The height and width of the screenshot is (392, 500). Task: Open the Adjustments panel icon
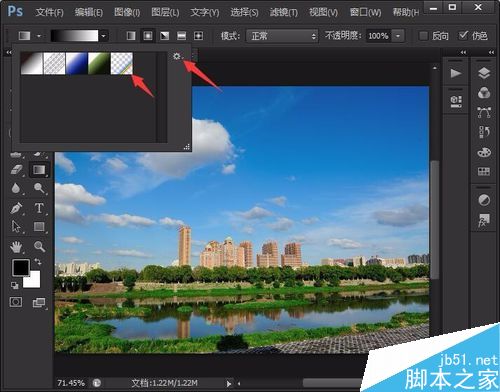(484, 200)
